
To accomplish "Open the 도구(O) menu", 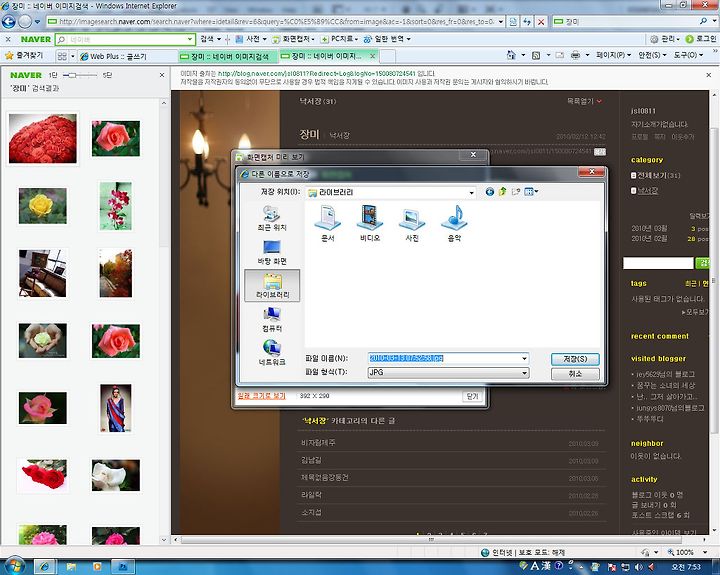I will tap(688, 55).
